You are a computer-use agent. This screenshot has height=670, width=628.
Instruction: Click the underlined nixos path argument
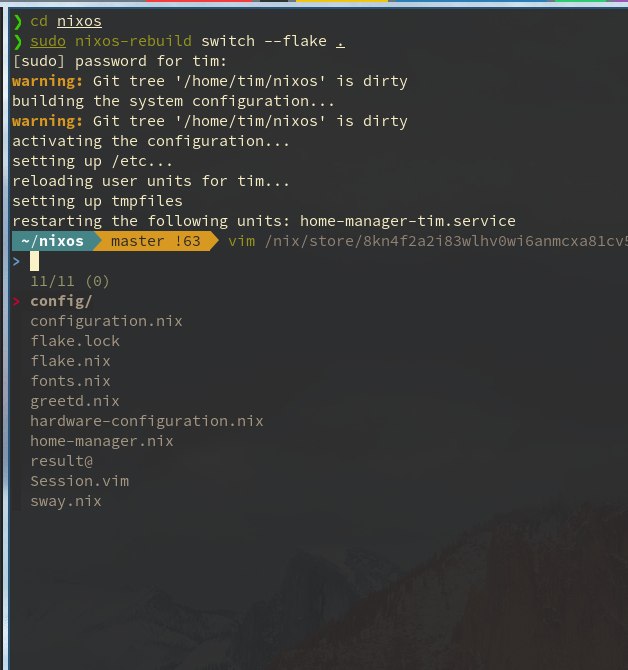[79, 21]
